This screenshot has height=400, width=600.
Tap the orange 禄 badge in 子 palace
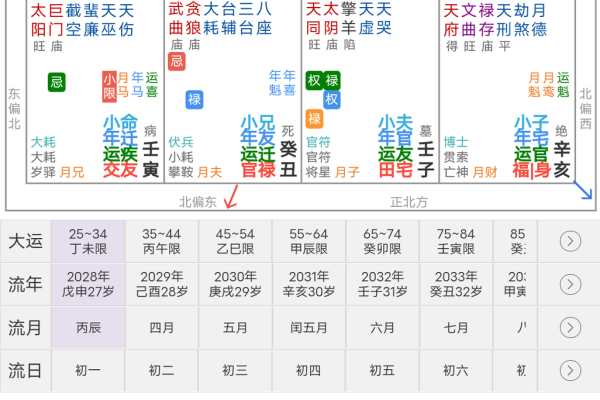pyautogui.click(x=314, y=119)
